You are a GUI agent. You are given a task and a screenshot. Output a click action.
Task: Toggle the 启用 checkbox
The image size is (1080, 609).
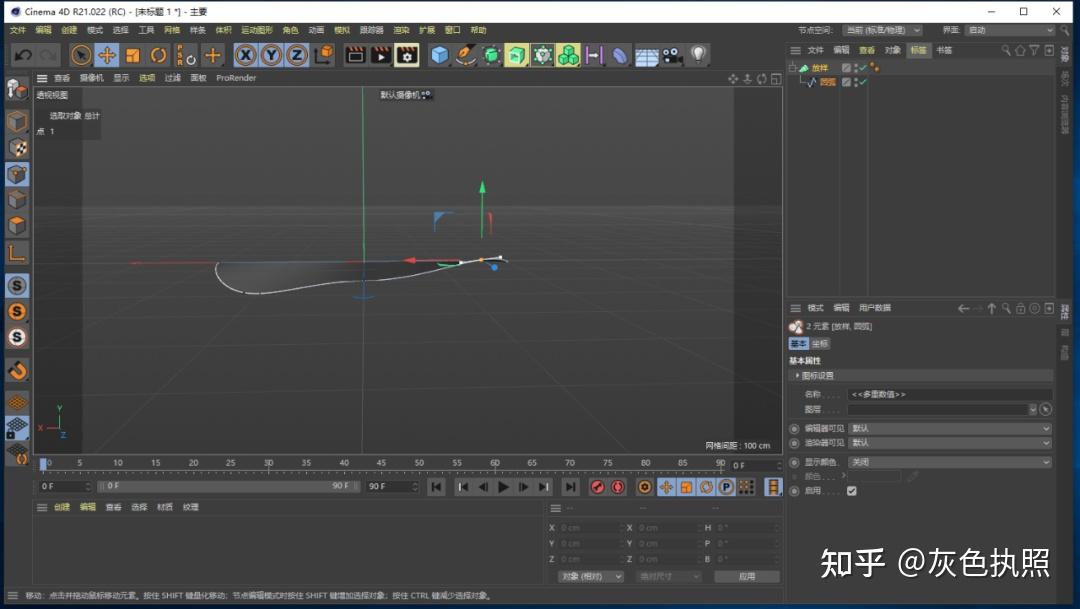click(852, 491)
